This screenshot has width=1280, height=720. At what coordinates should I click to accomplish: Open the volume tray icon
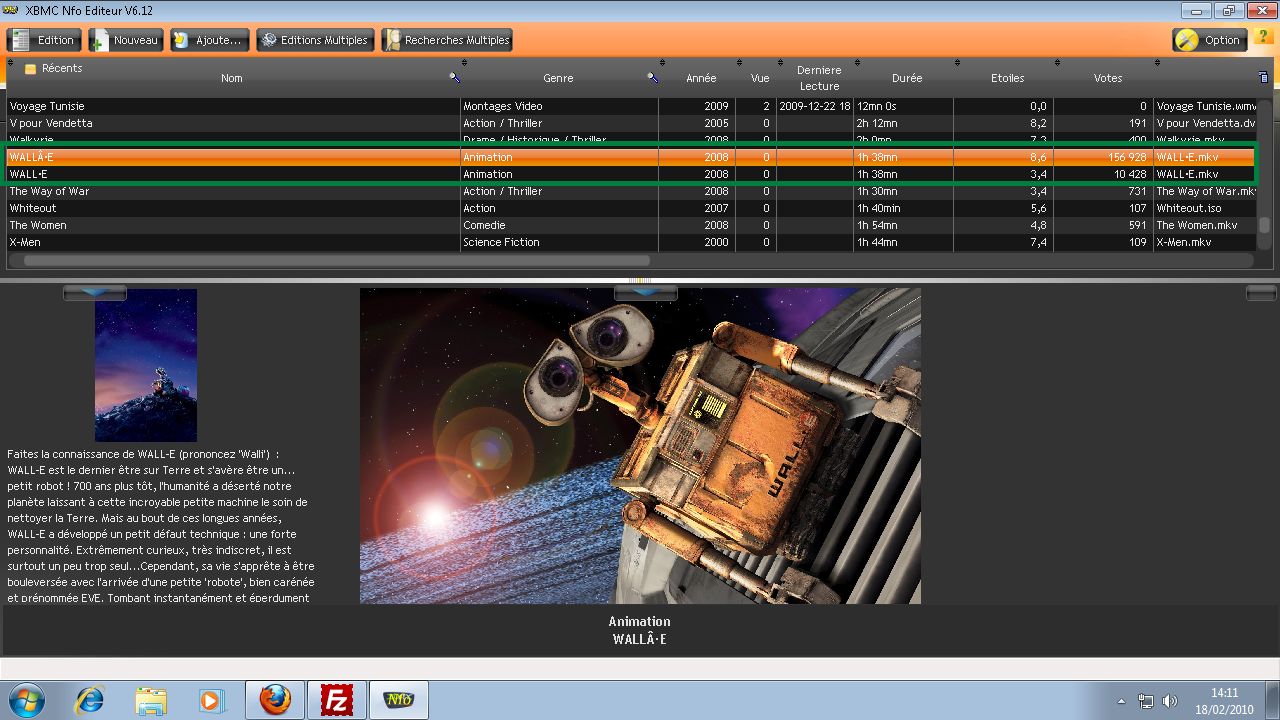1169,701
